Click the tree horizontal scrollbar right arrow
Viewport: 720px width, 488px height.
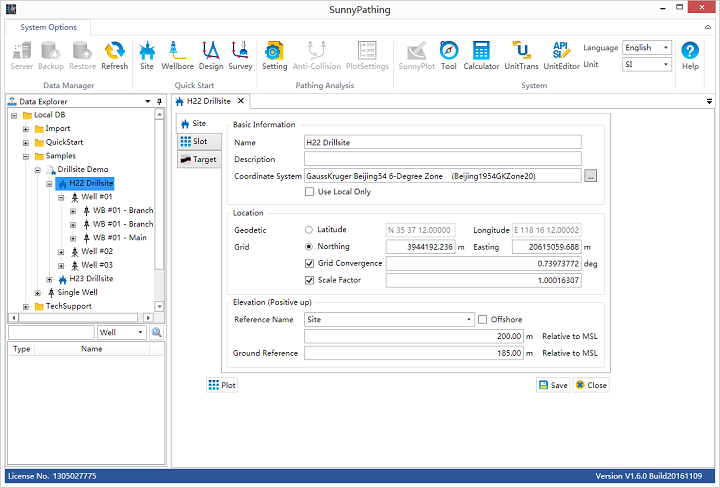[x=148, y=318]
